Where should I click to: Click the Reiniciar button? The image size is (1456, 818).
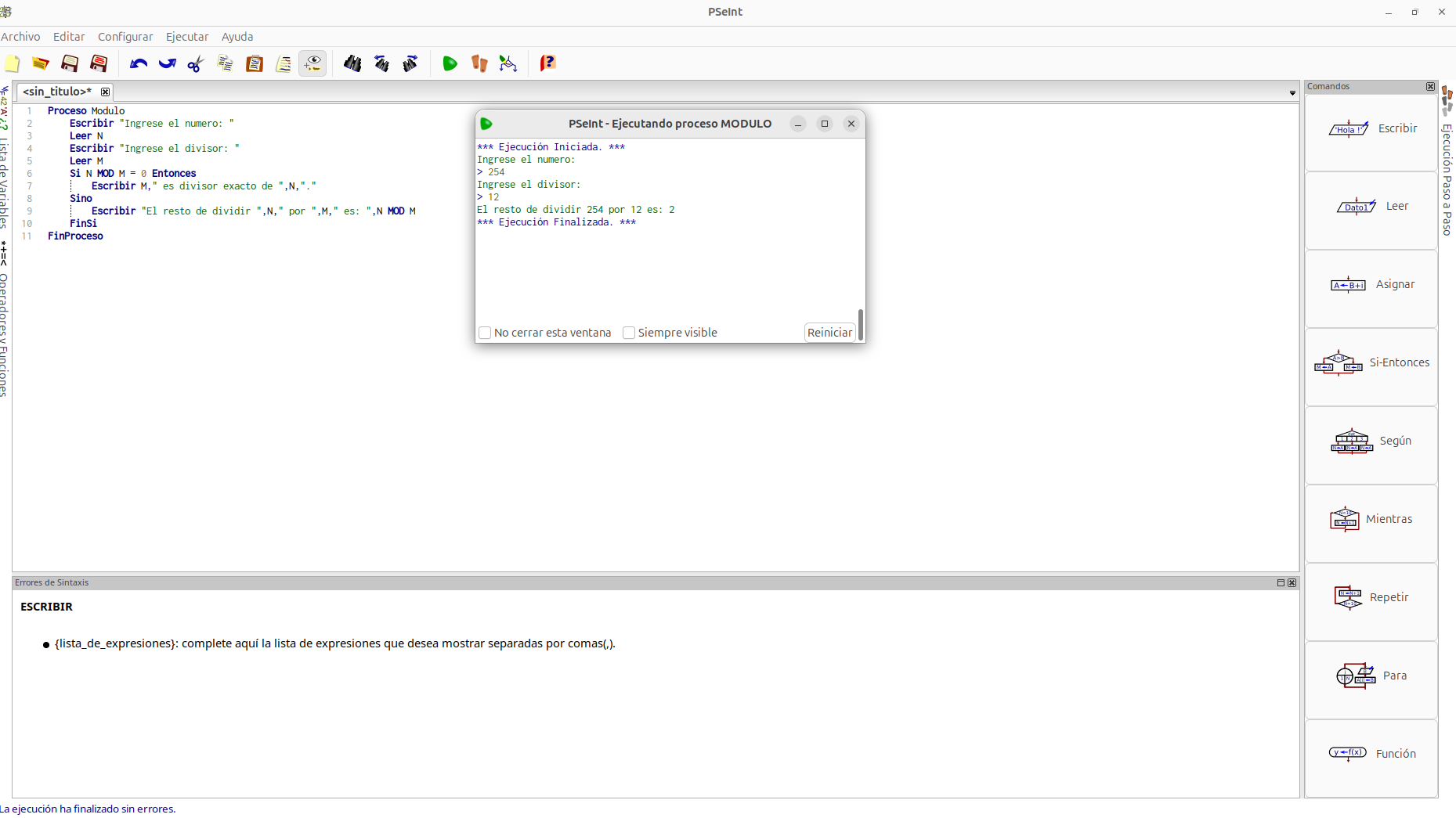coord(829,333)
